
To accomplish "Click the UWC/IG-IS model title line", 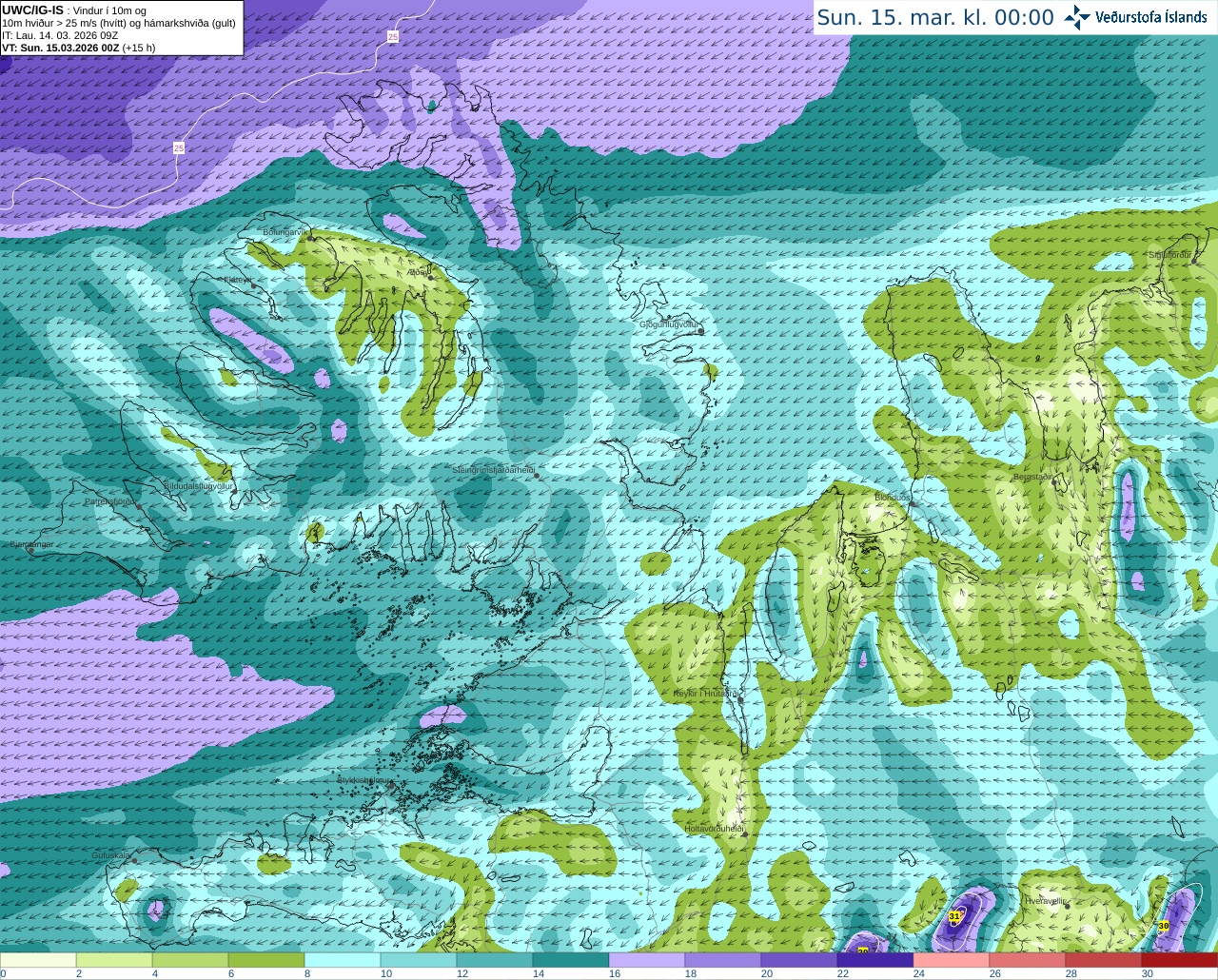I will point(74,10).
